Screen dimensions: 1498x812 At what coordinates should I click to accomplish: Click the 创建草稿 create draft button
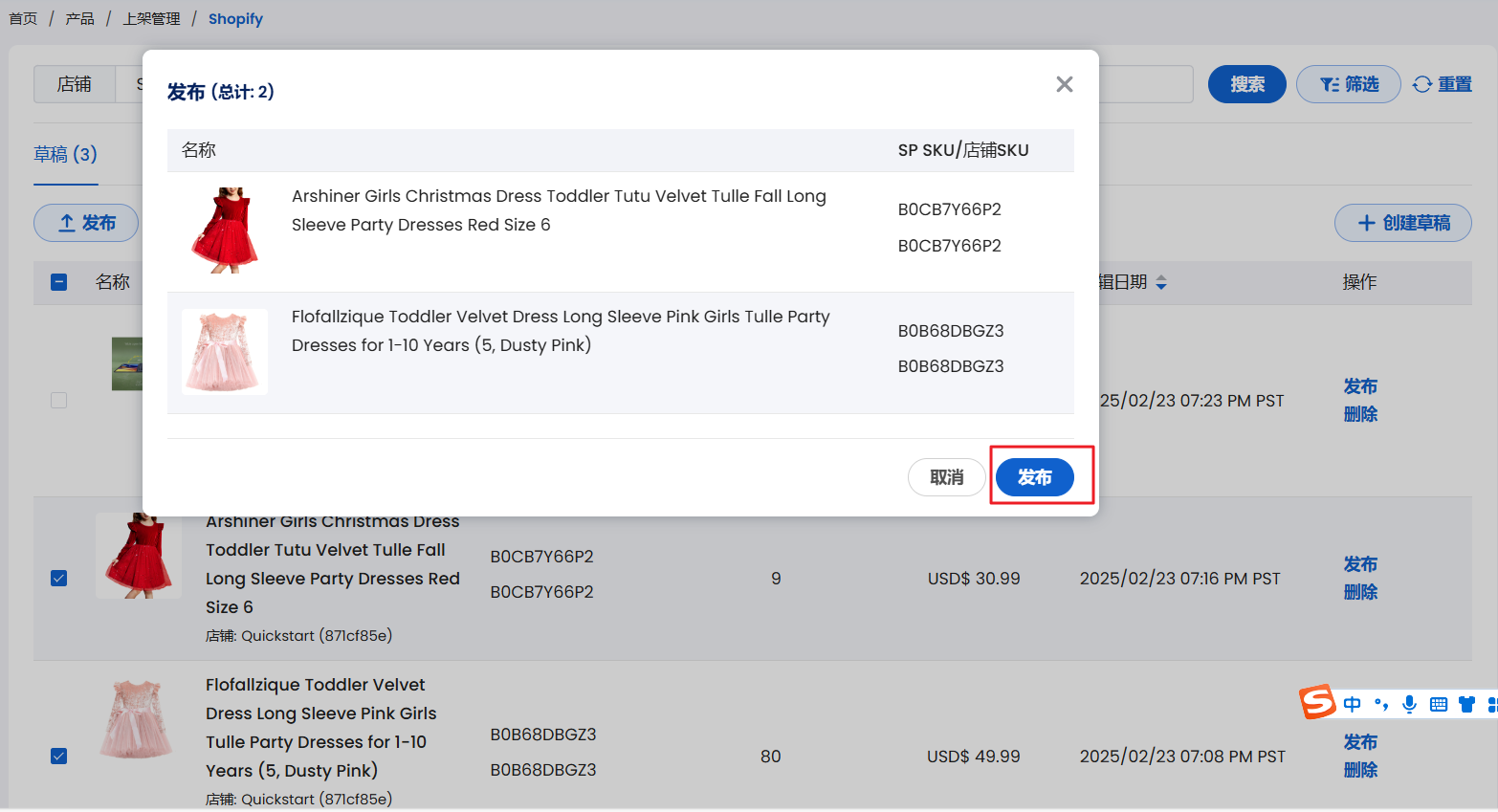coord(1402,223)
